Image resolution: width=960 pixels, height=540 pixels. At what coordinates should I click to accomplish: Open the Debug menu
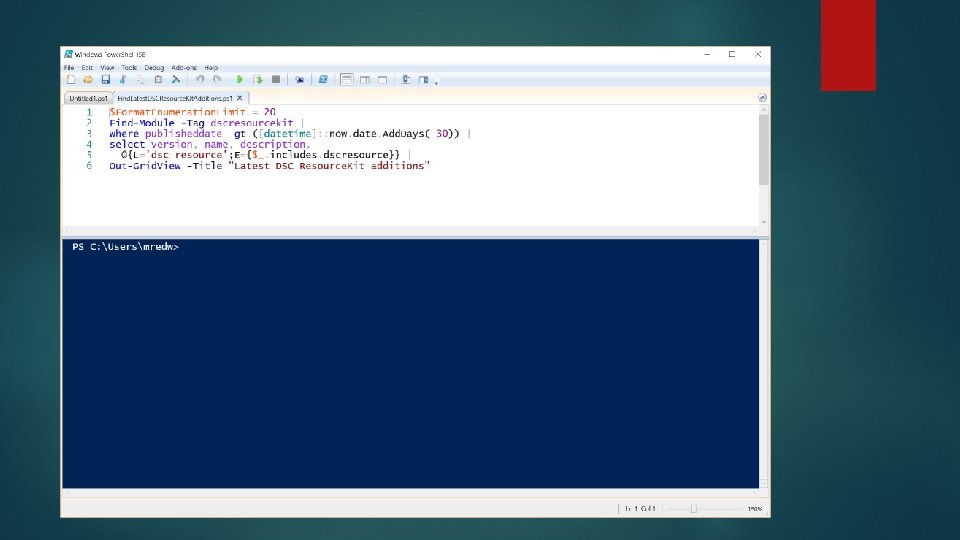pyautogui.click(x=154, y=68)
